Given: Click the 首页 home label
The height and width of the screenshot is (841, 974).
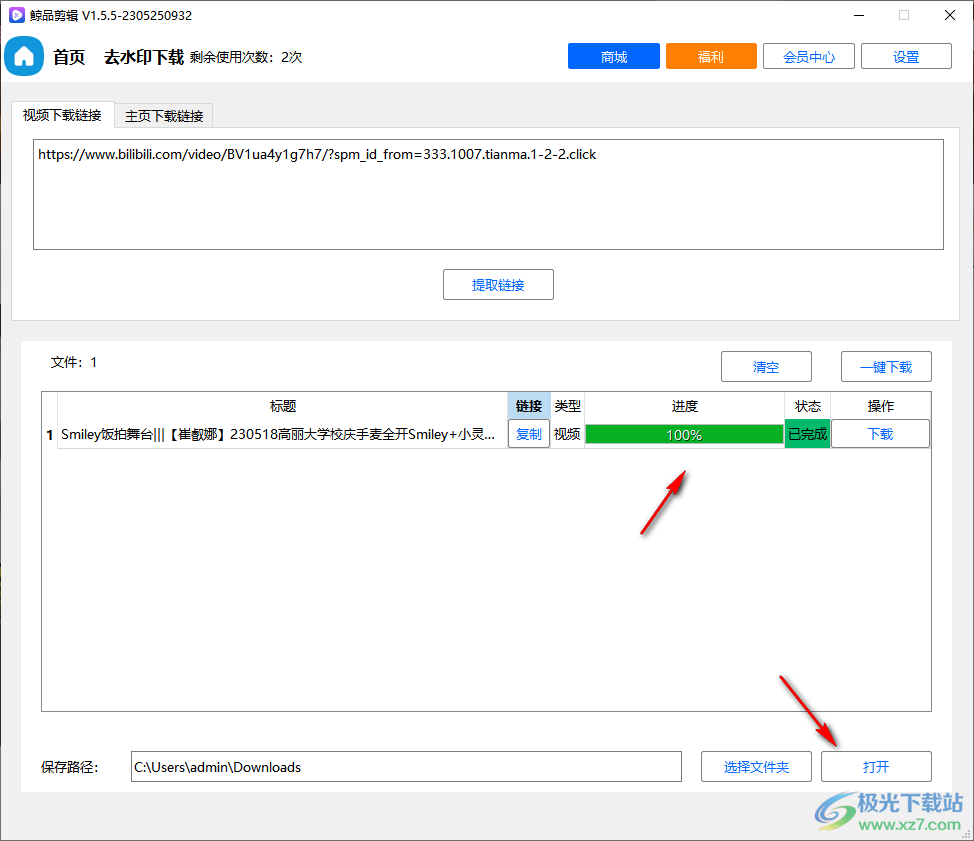Looking at the screenshot, I should [69, 57].
